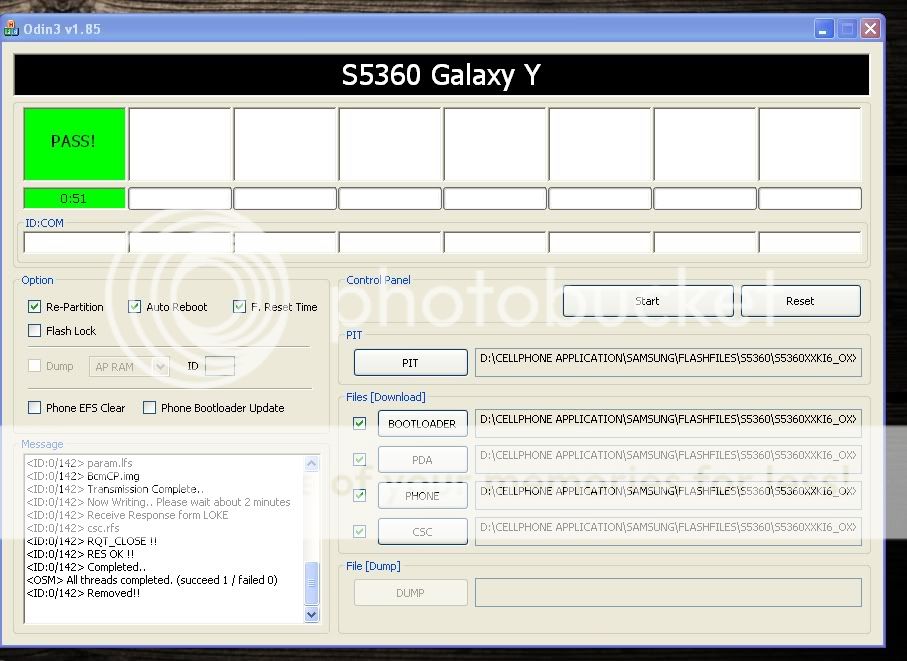Click the 'All threads completed' log line

point(152,580)
